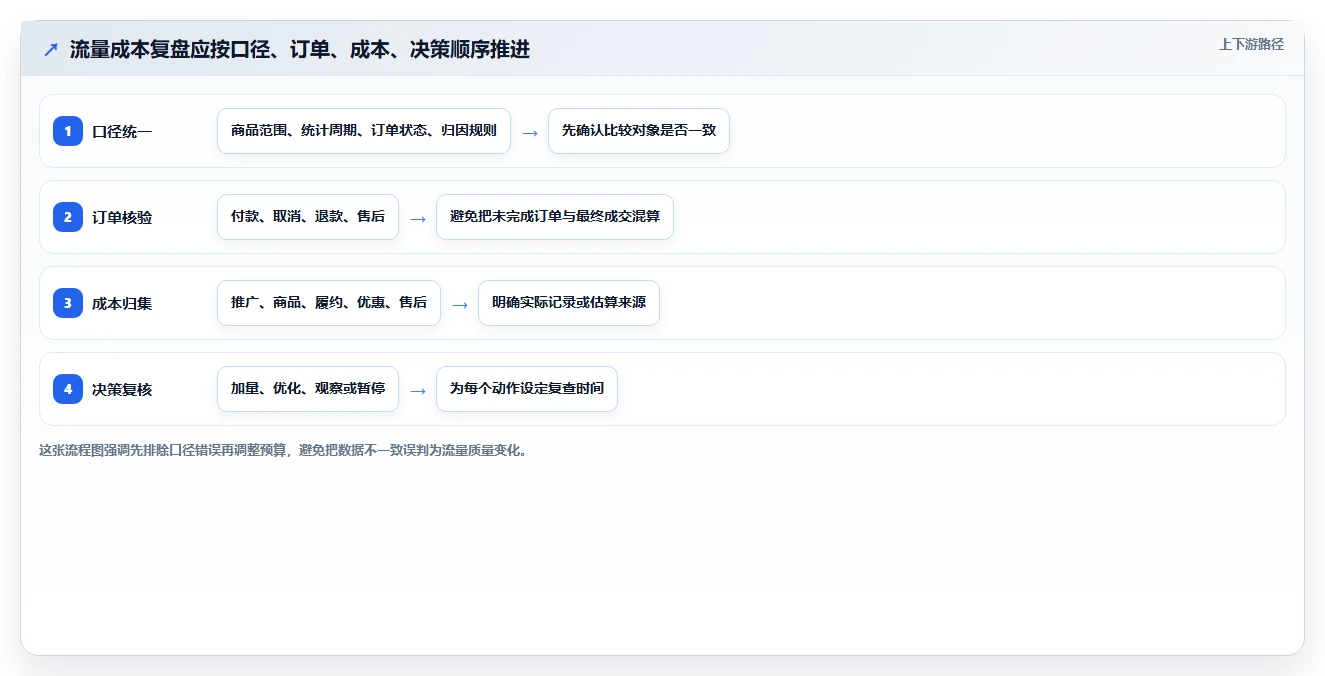The width and height of the screenshot is (1325, 676).
Task: Click the 加量、优化、观察或暂停 box
Action: [x=308, y=389]
